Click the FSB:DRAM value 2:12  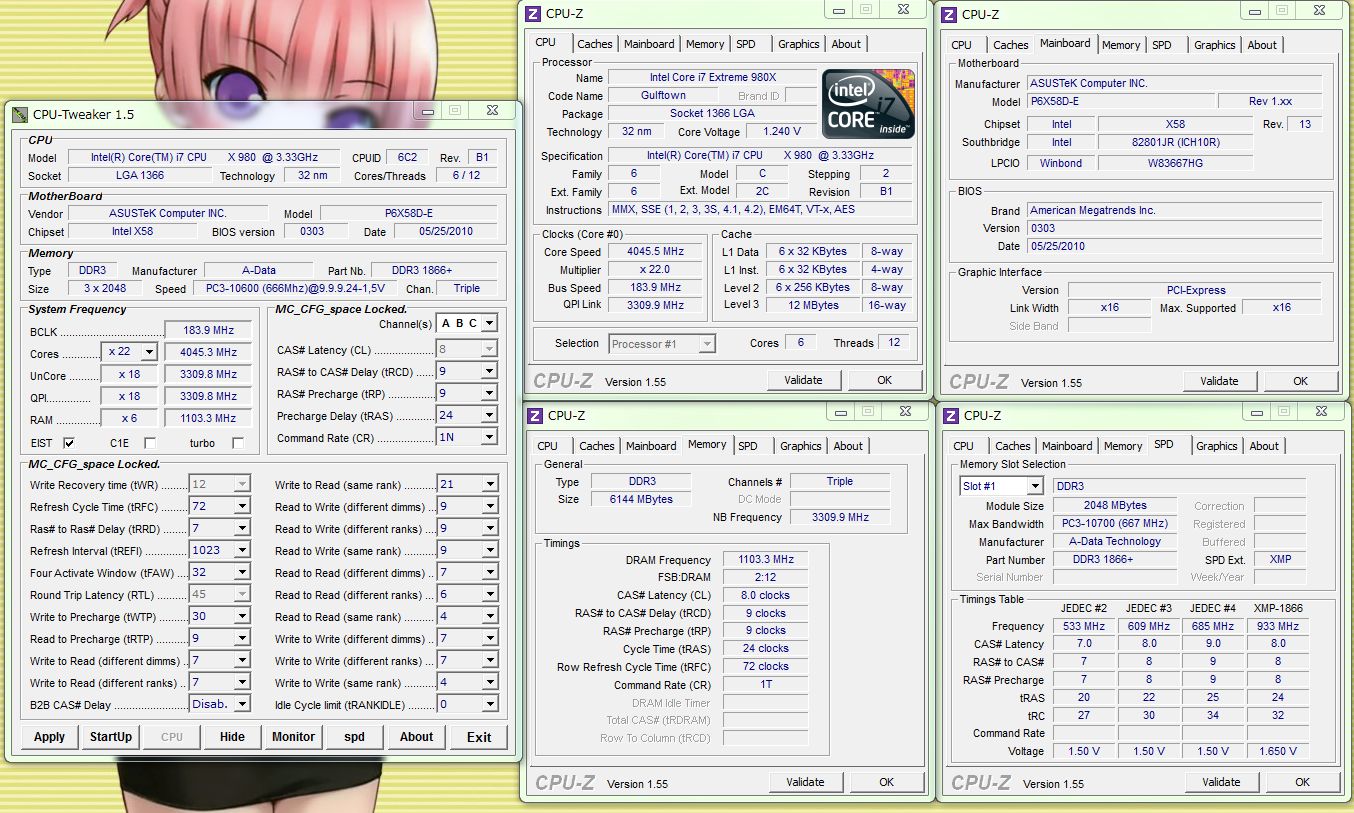(x=766, y=578)
